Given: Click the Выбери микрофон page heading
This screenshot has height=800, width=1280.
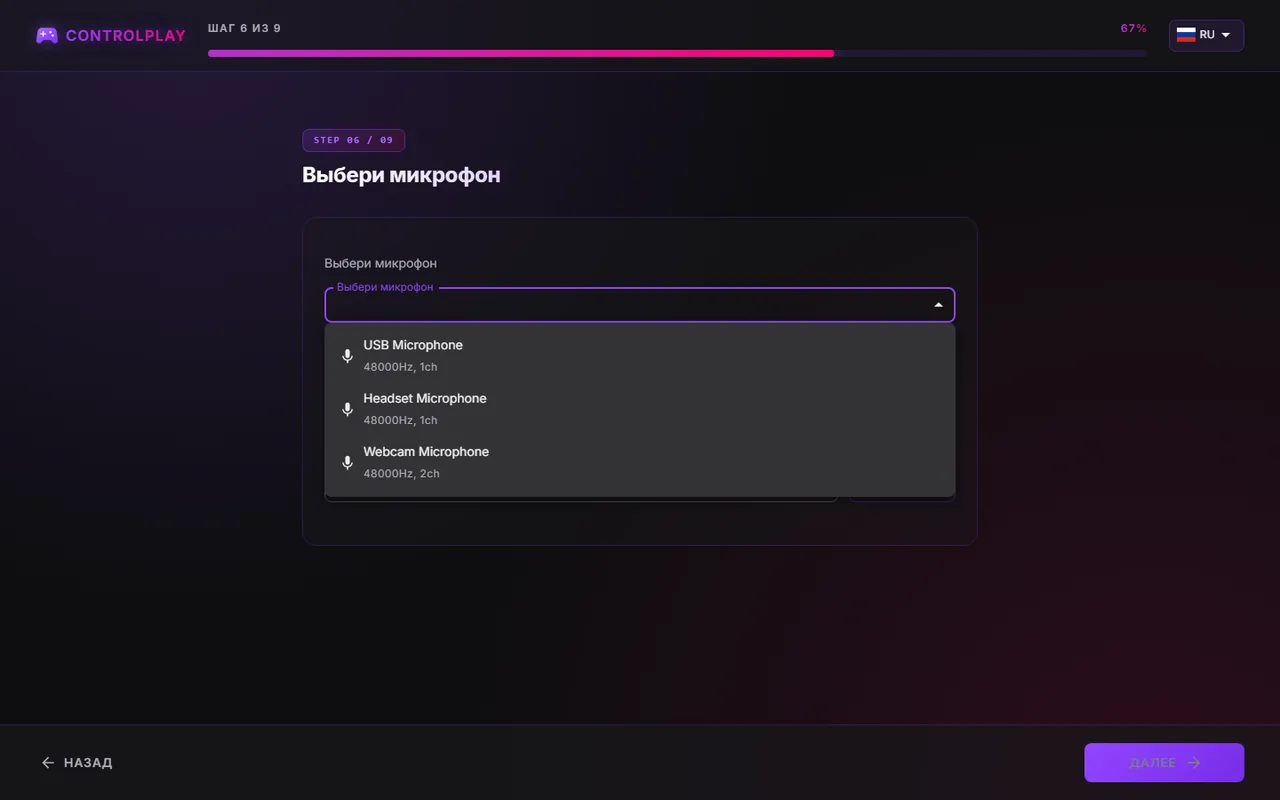Looking at the screenshot, I should coord(401,175).
